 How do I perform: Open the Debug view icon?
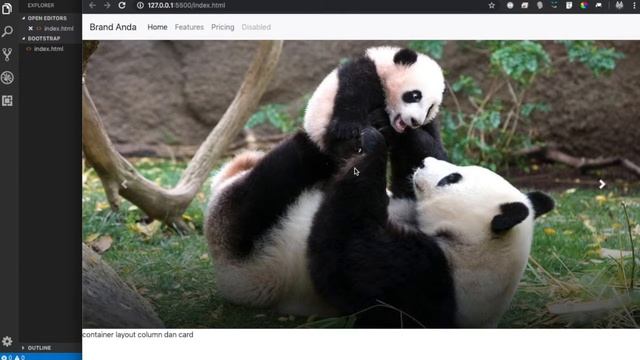pyautogui.click(x=7, y=78)
